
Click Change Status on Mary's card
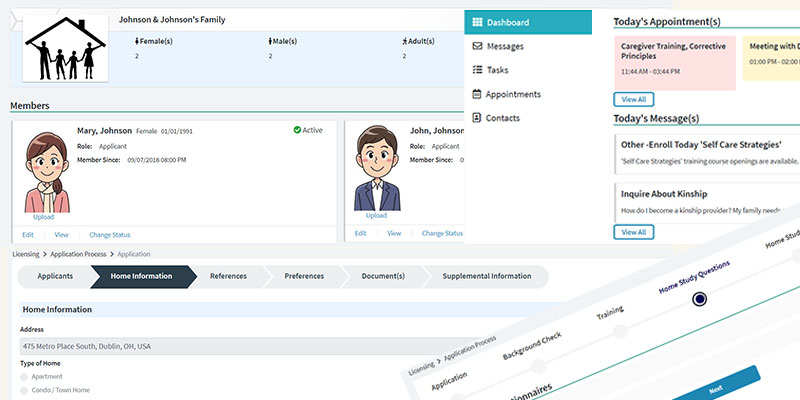pyautogui.click(x=110, y=235)
